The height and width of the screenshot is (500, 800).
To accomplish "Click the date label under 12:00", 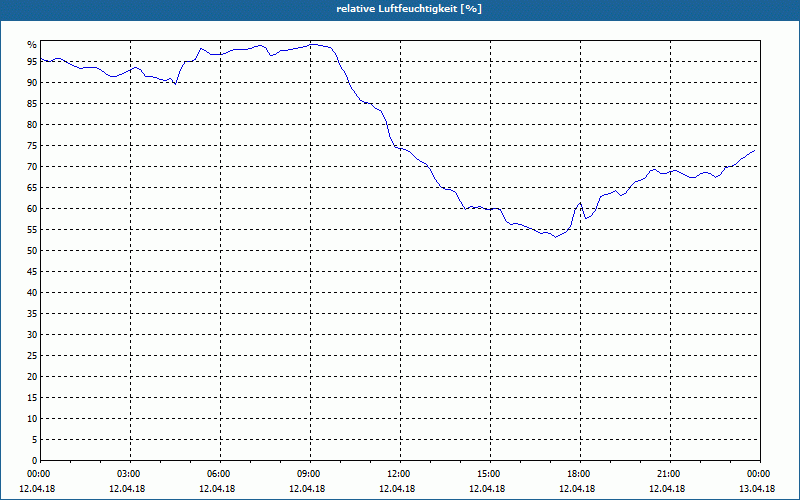I will [x=397, y=489].
